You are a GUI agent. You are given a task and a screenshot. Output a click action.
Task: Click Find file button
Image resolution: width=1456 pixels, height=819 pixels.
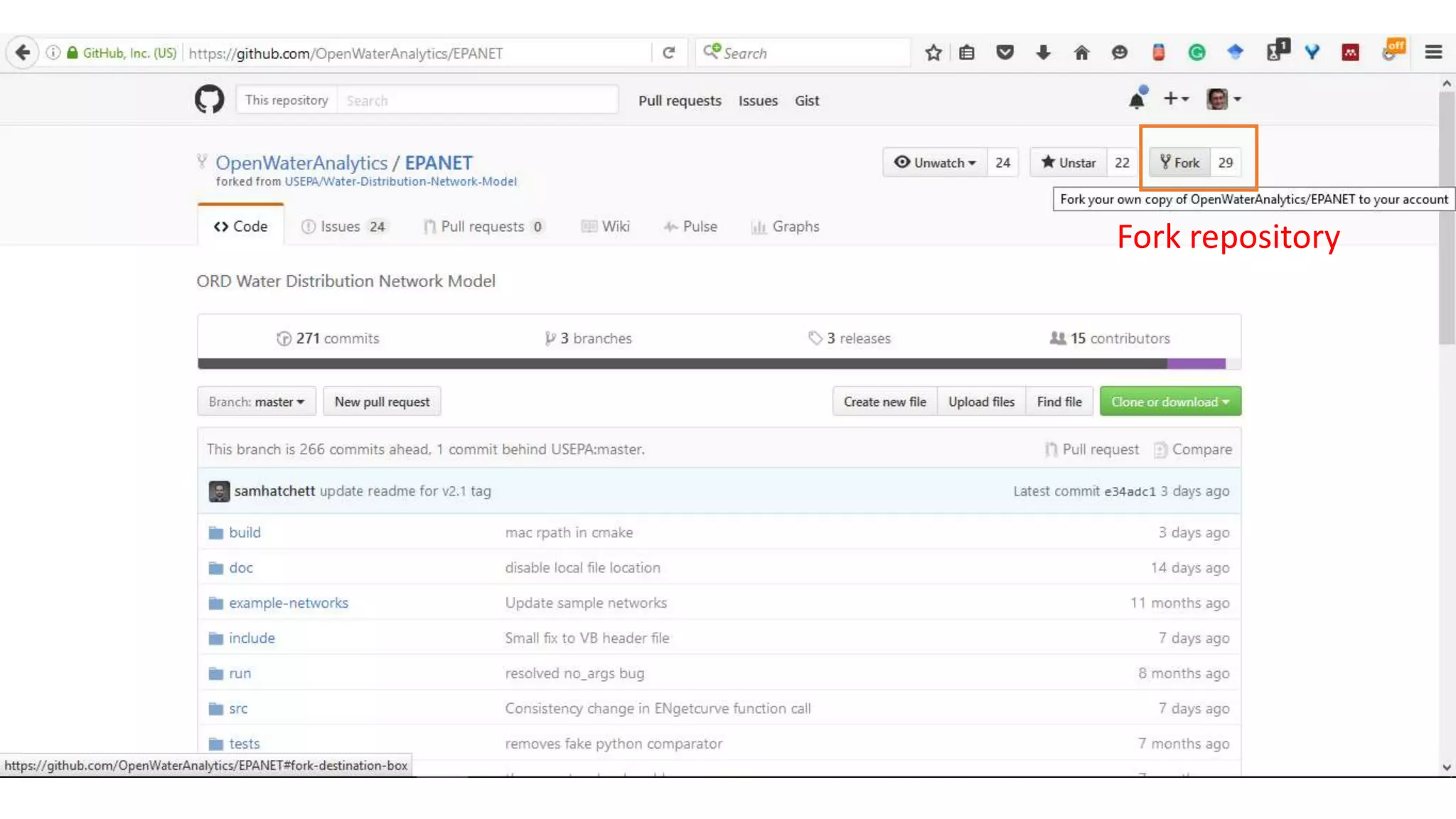tap(1059, 402)
